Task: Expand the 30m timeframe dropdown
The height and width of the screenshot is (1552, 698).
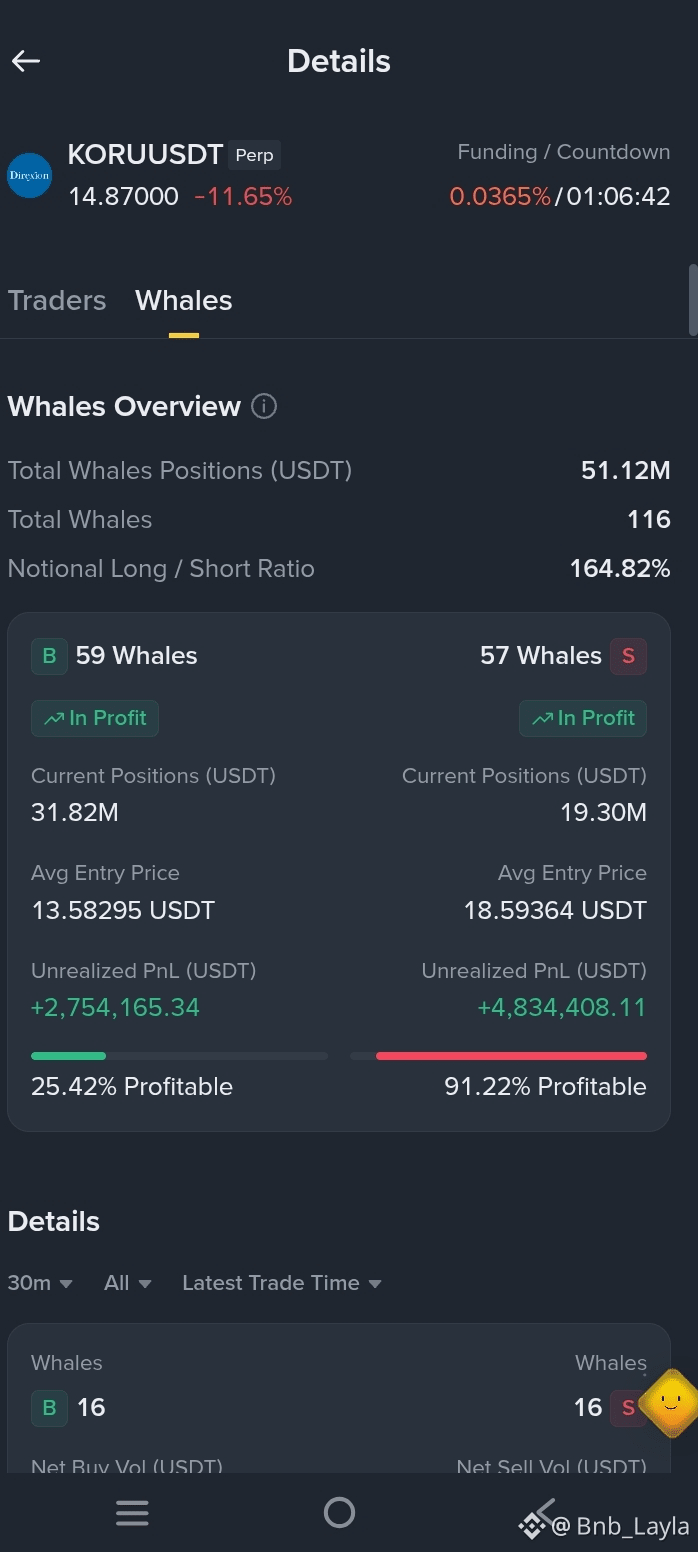Action: [x=40, y=1283]
